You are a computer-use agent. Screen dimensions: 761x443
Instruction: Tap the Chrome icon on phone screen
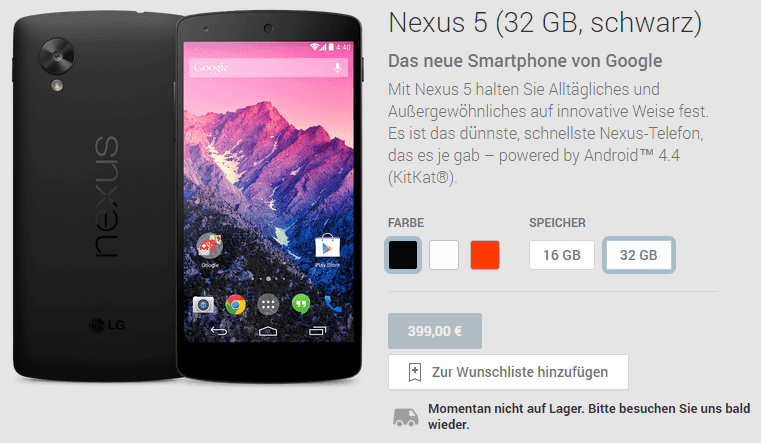pyautogui.click(x=235, y=305)
